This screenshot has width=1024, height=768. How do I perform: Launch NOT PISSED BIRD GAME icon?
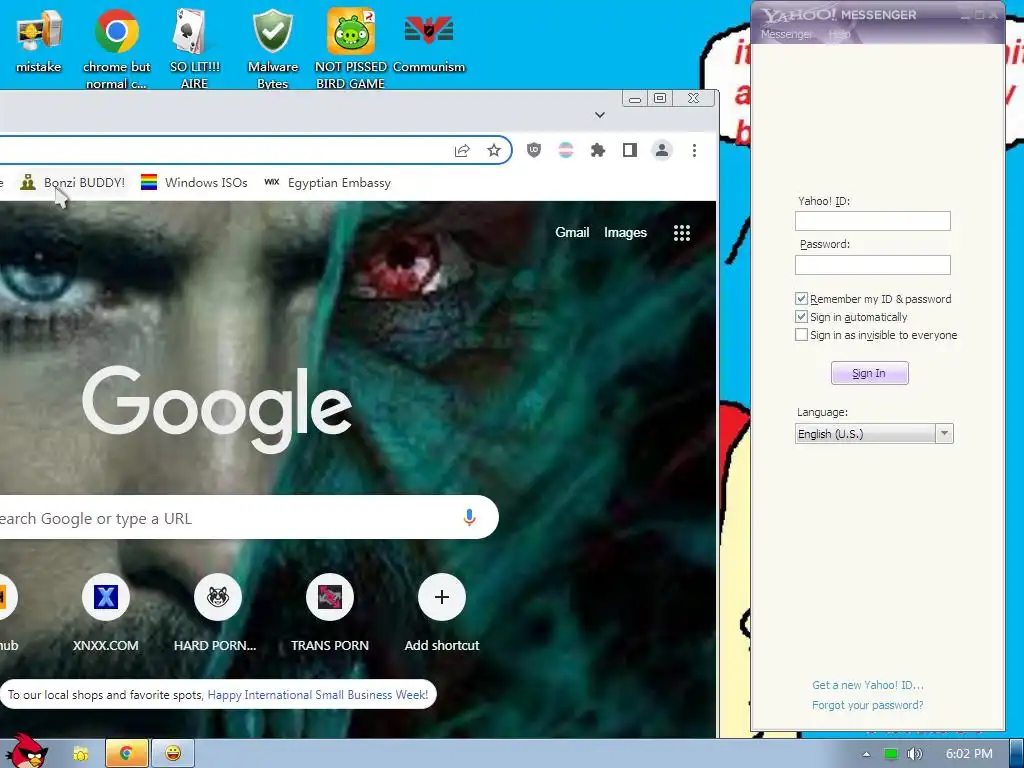click(x=351, y=47)
